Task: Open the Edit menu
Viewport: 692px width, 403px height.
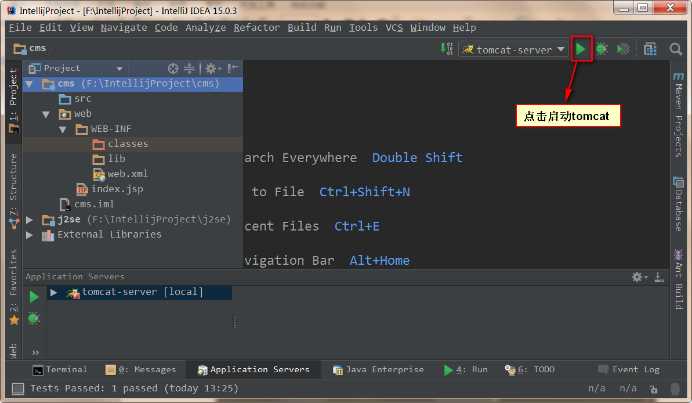Action: pos(51,27)
